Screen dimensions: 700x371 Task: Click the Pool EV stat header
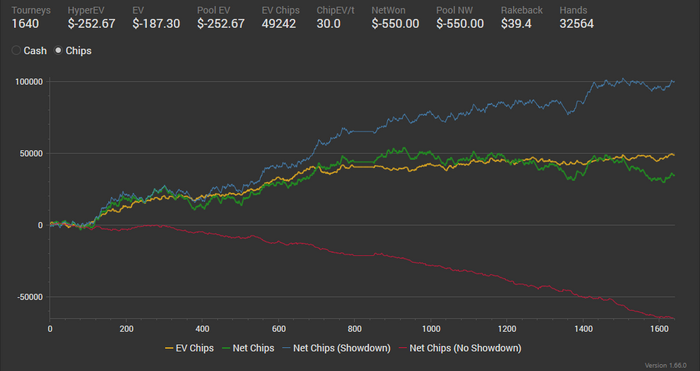coord(213,10)
